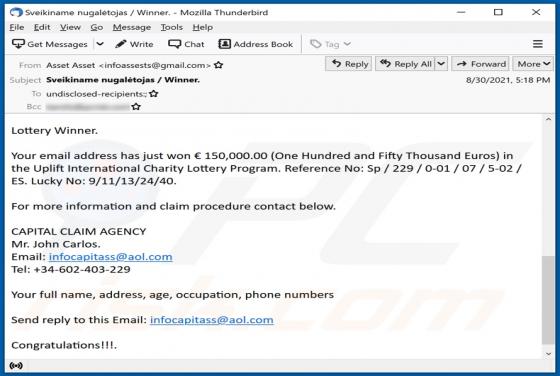This screenshot has height=376, width=560.
Task: Click the message scrollbar down arrow
Action: 548,354
